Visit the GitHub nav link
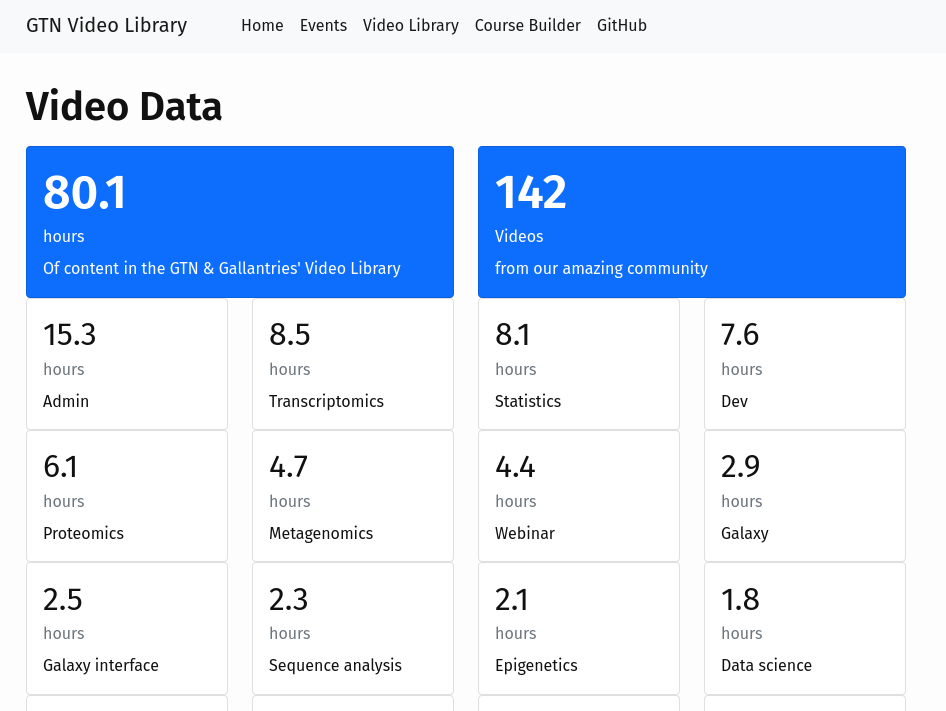946x711 pixels. [622, 25]
